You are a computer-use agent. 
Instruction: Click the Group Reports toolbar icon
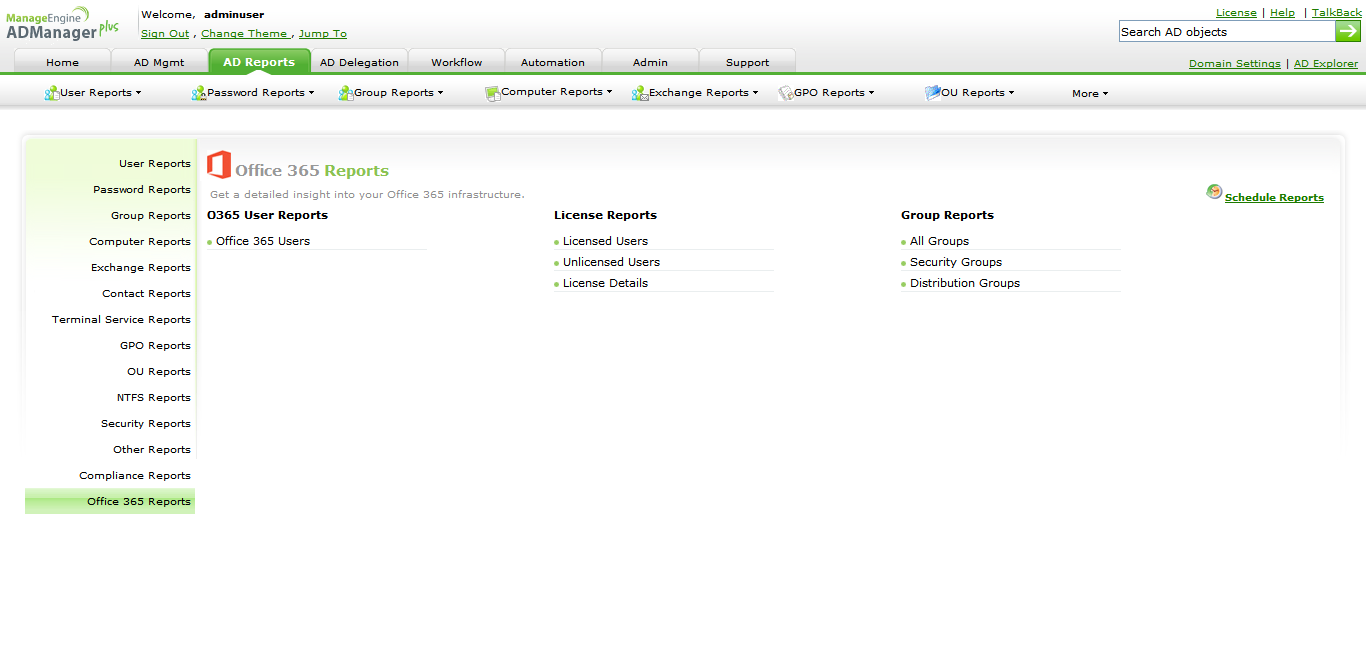click(x=346, y=93)
